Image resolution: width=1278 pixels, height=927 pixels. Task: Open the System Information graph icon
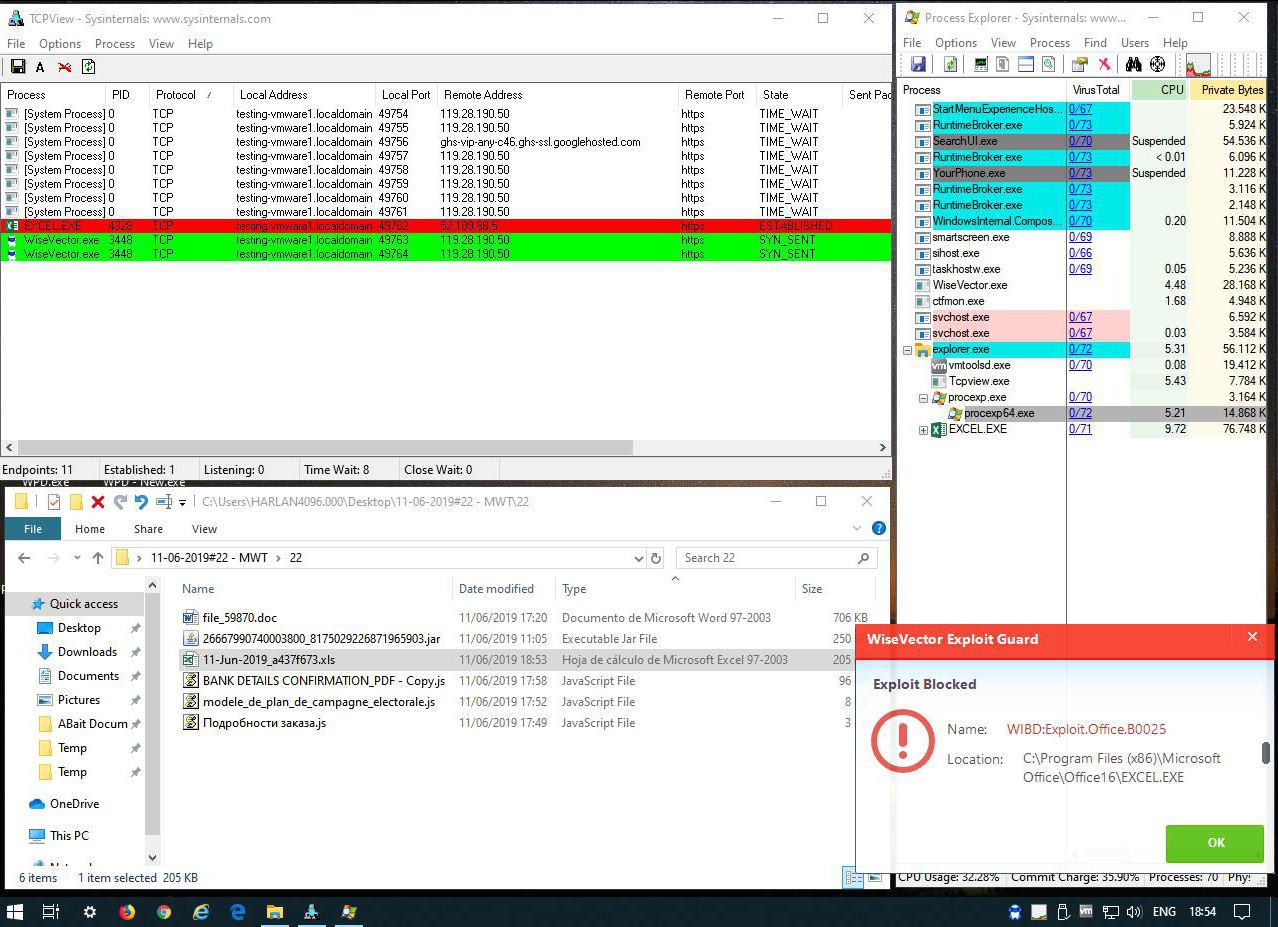pos(1197,66)
